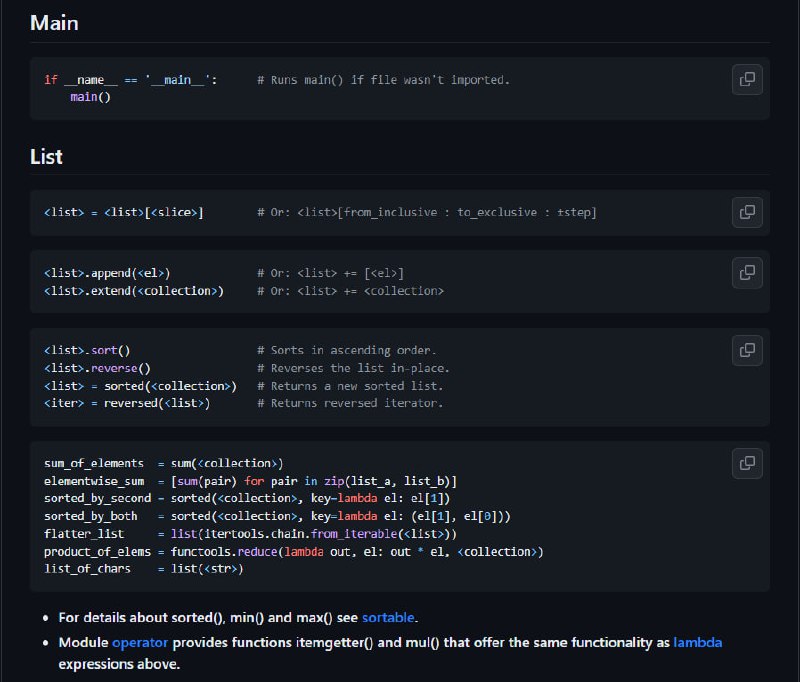This screenshot has width=800, height=682.
Task: Click the product_of_elems code line
Action: coord(294,552)
